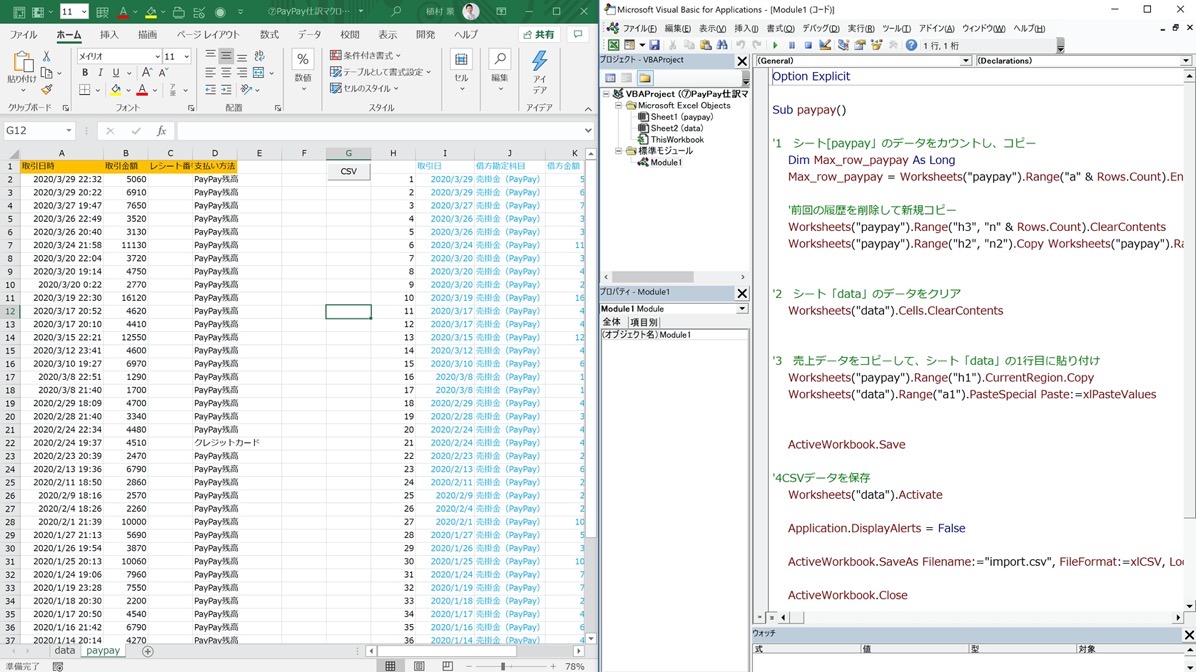Click the Reset stop icon in VBA toolbar
Viewport: 1196px width, 672px height.
coord(808,45)
